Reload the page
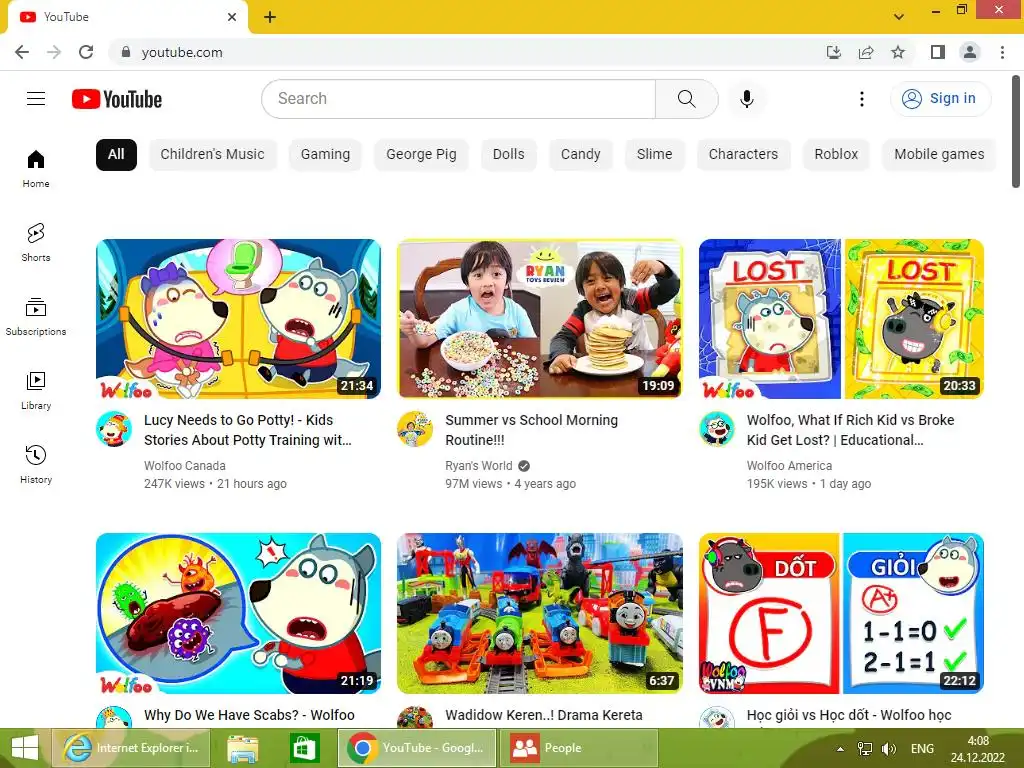Screen dimensions: 1024x768 tap(86, 52)
